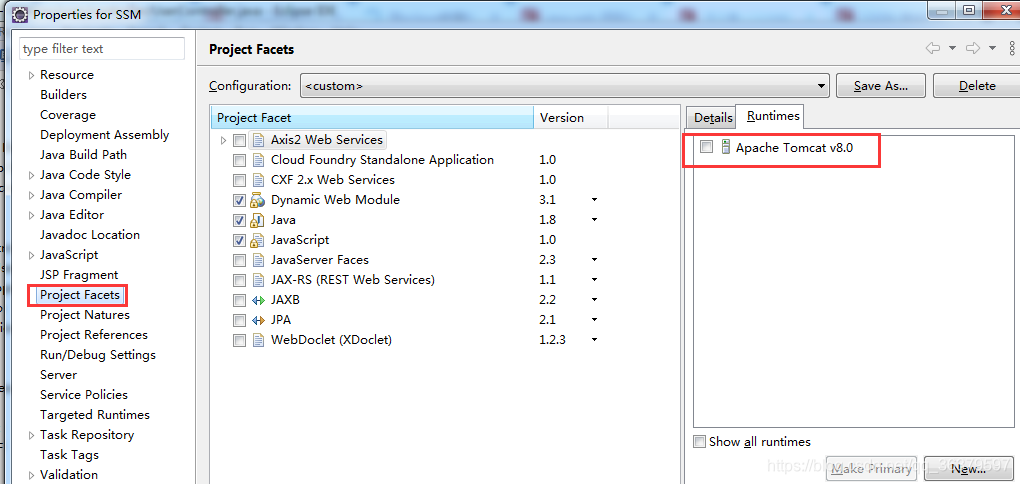Open WebDoclet version dropdown arrow
The height and width of the screenshot is (484, 1020).
click(x=595, y=340)
